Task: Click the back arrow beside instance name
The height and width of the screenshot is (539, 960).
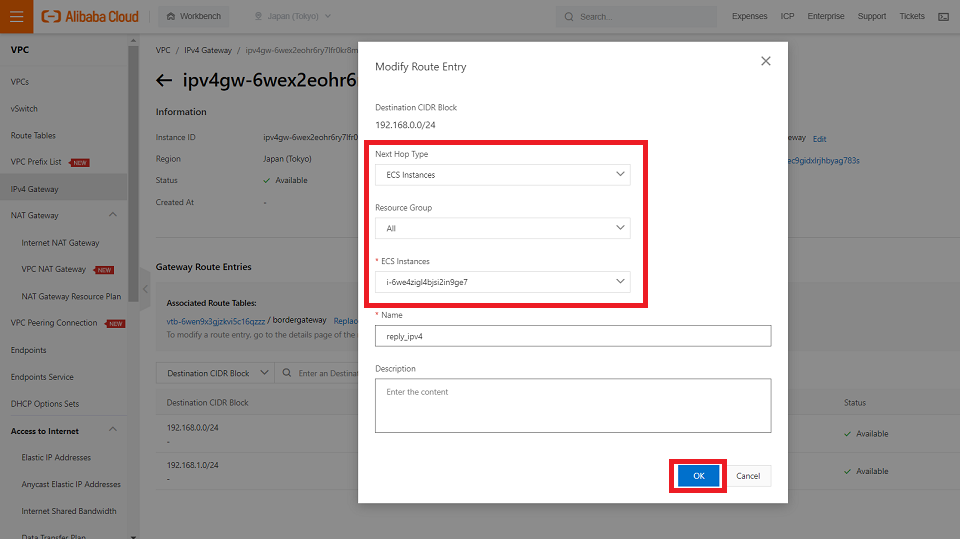Action: click(165, 80)
